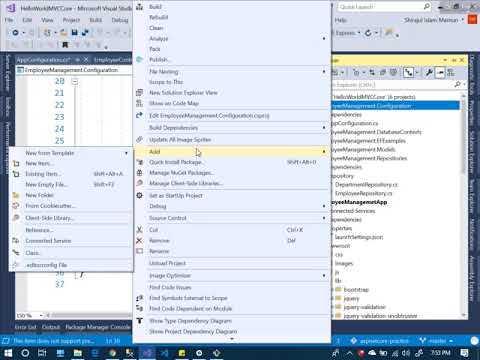
Task: Click the Save icon in the toolbar
Action: pyautogui.click(x=74, y=33)
